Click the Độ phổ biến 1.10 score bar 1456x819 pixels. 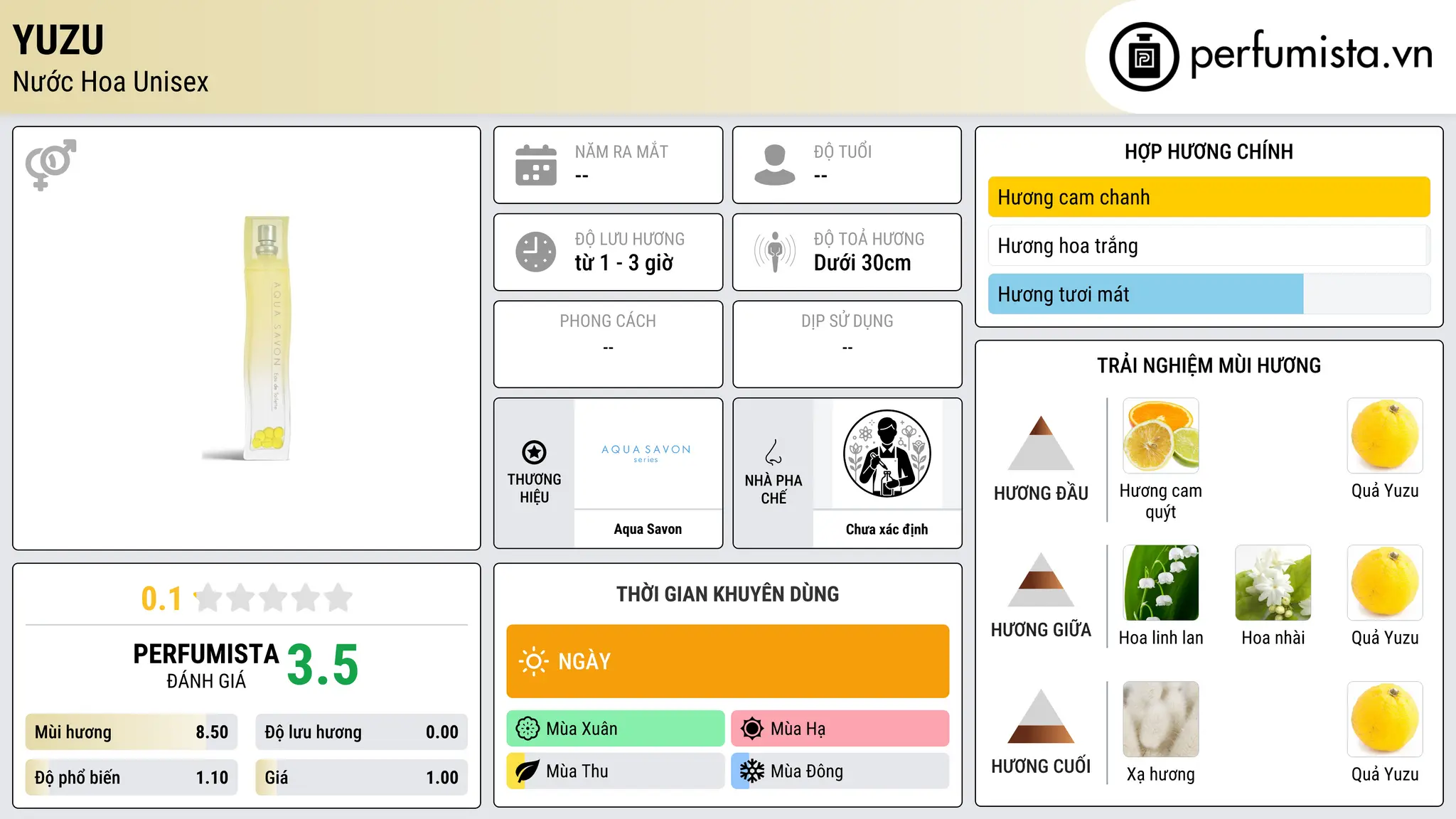(x=132, y=778)
